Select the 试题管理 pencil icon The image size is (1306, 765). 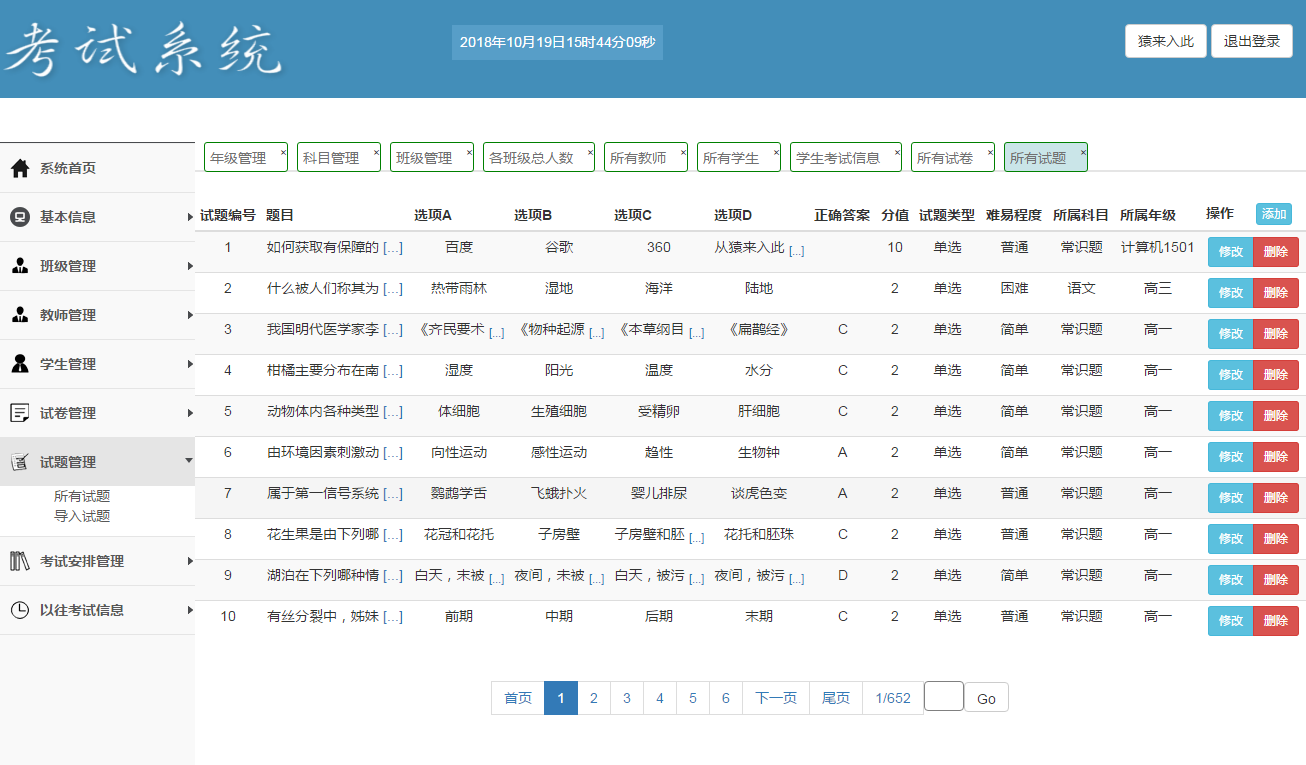[20, 461]
